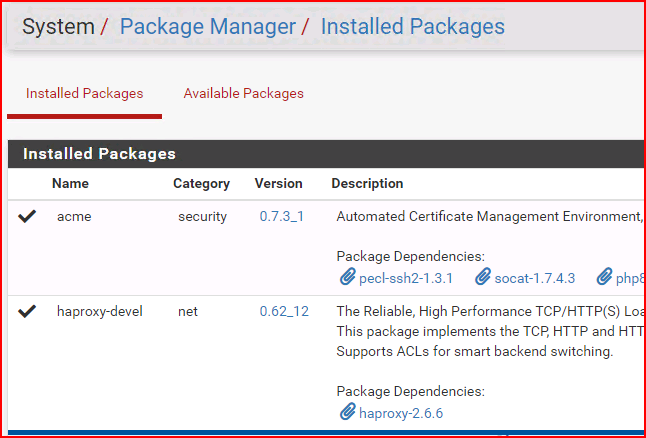Viewport: 646px width, 438px height.
Task: Click the Automated Certificate Management Environment description
Action: point(488,216)
